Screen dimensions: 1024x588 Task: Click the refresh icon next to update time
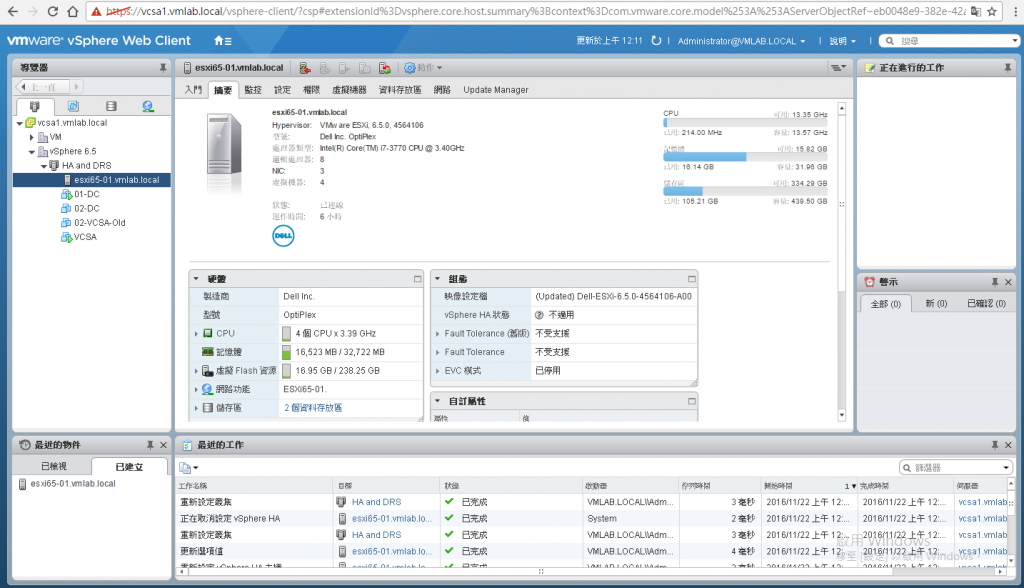tap(656, 41)
